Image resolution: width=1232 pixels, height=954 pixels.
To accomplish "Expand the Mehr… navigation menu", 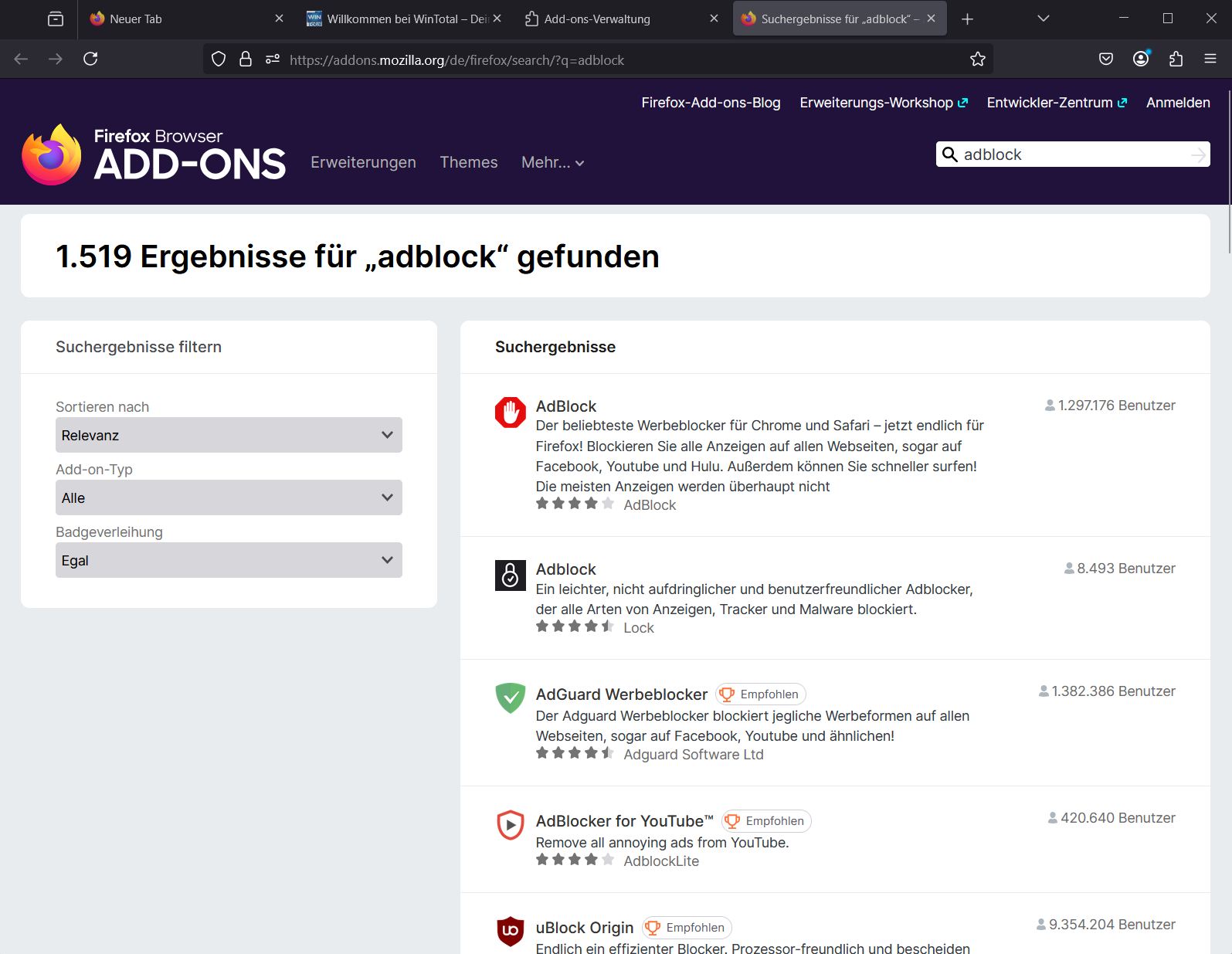I will coord(552,162).
